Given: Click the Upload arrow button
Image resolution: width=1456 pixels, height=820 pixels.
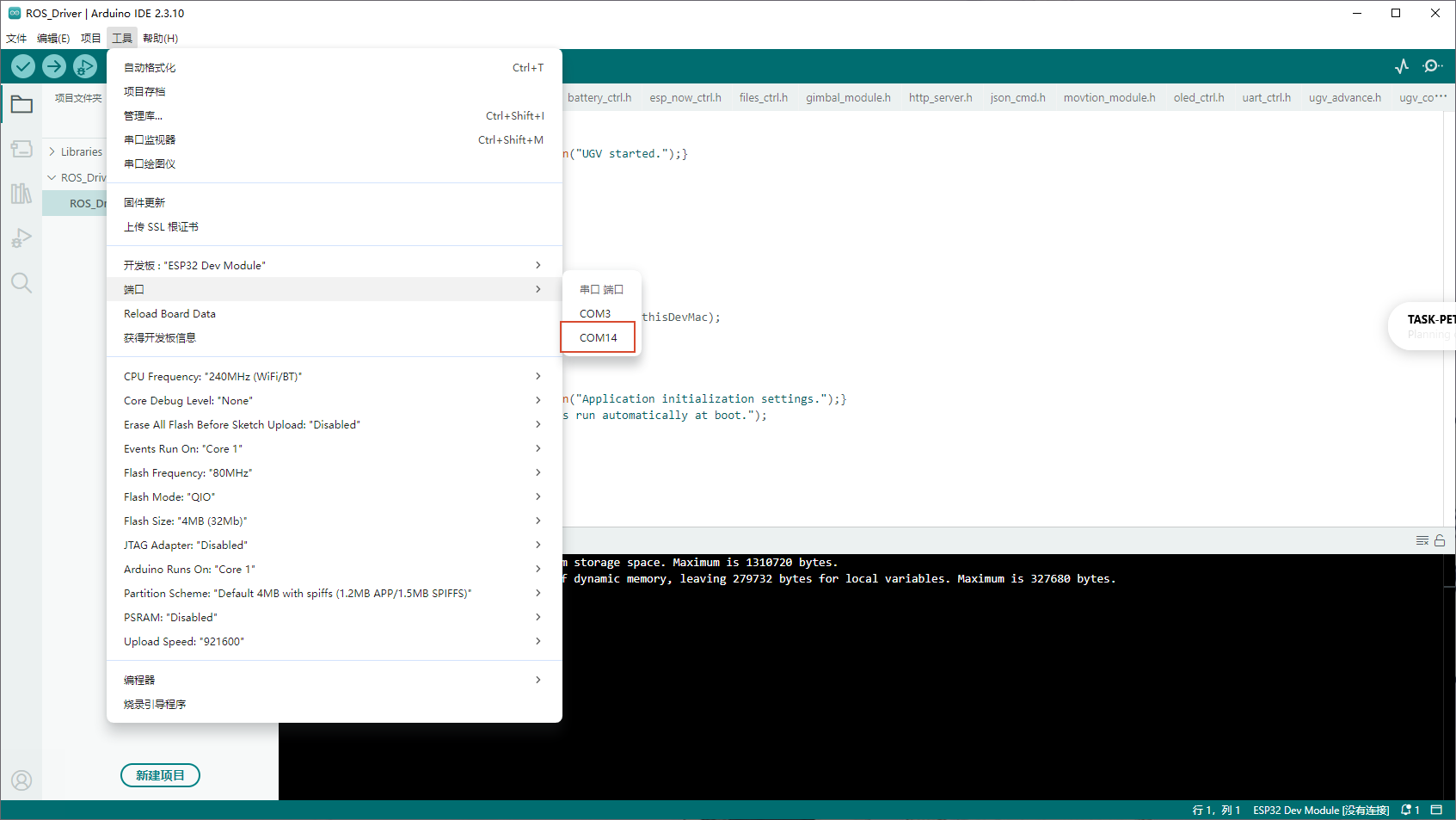Looking at the screenshot, I should (x=54, y=66).
